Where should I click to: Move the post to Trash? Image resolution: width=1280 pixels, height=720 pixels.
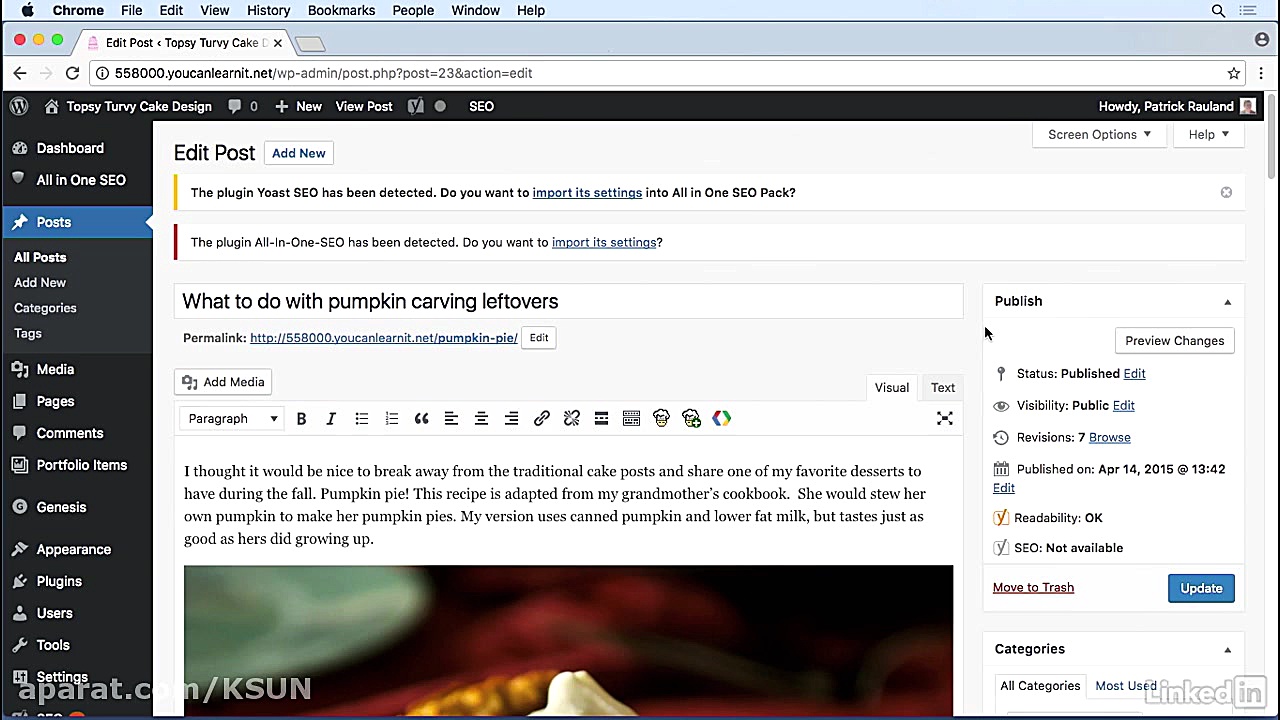point(1033,588)
